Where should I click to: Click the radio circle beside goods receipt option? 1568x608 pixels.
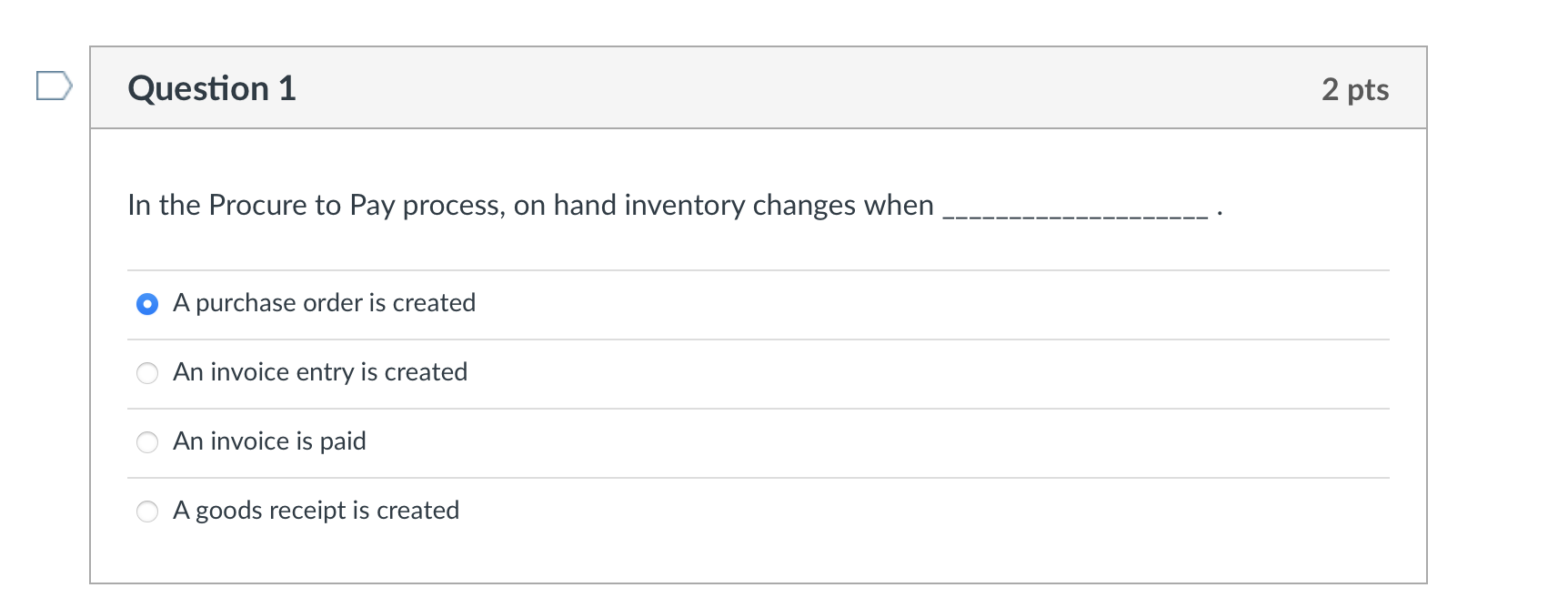point(147,511)
